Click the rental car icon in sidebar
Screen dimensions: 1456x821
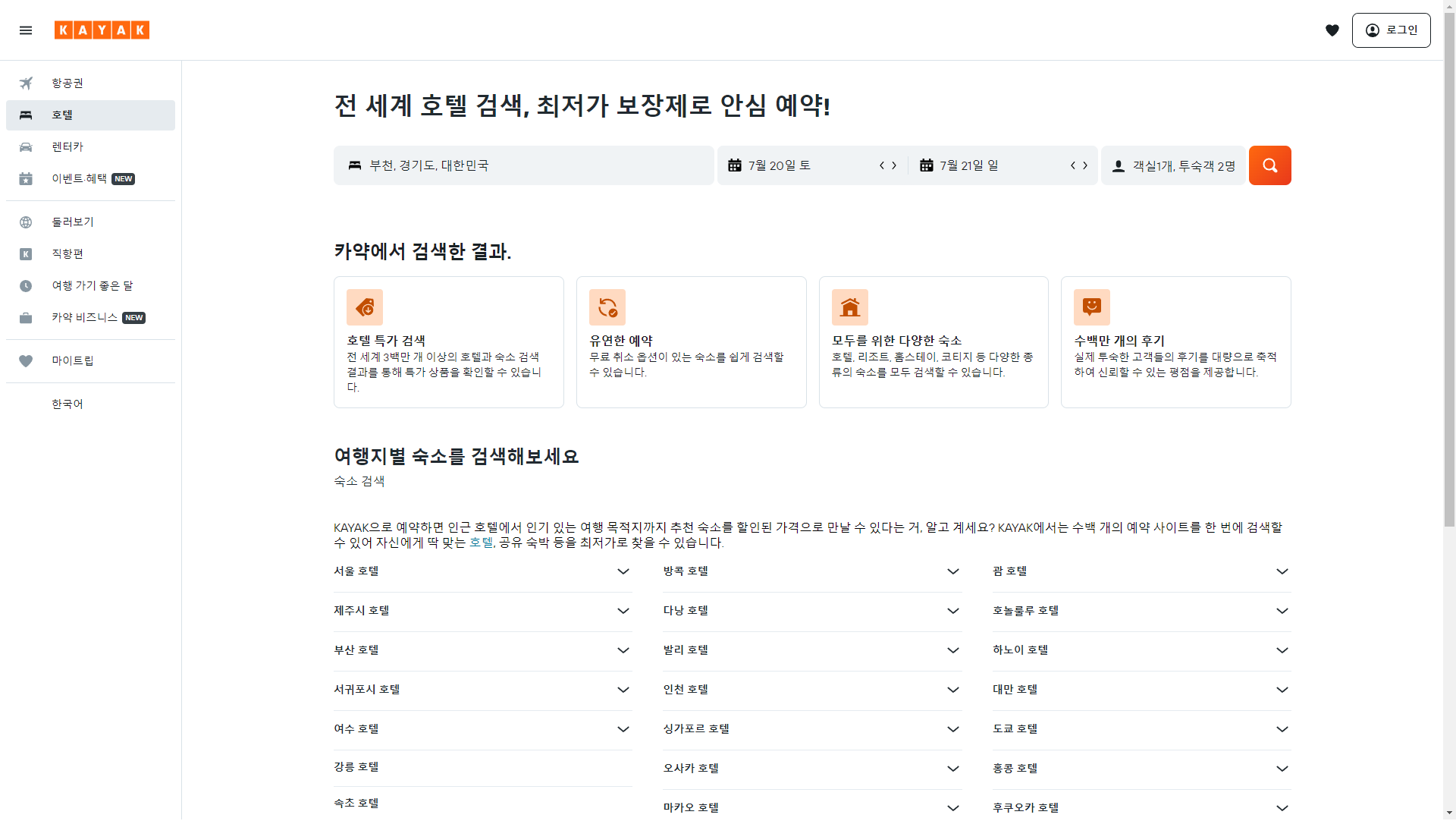26,147
